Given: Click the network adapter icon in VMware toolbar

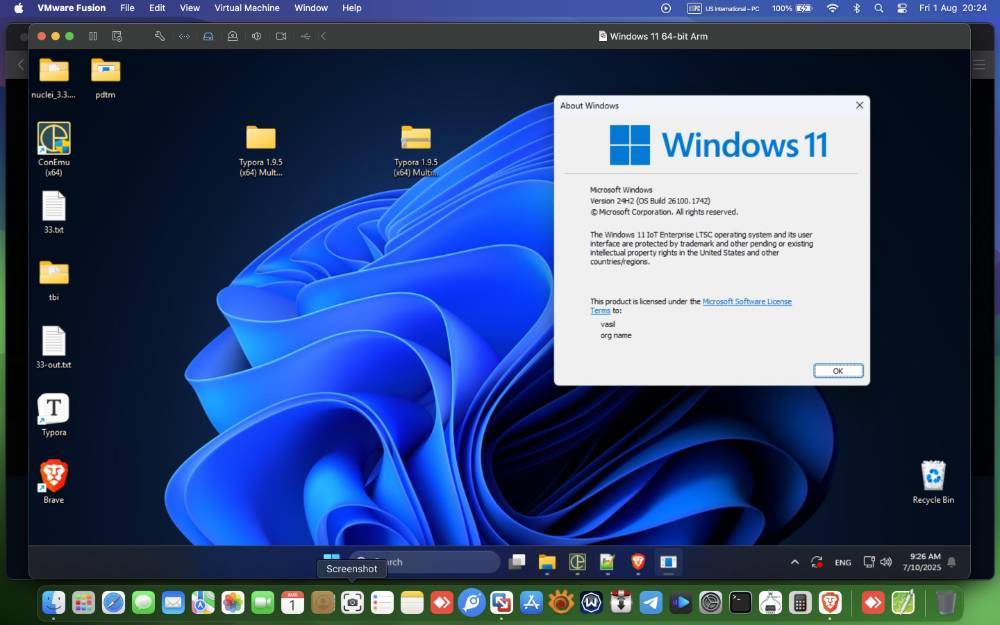Looking at the screenshot, I should pyautogui.click(x=184, y=36).
